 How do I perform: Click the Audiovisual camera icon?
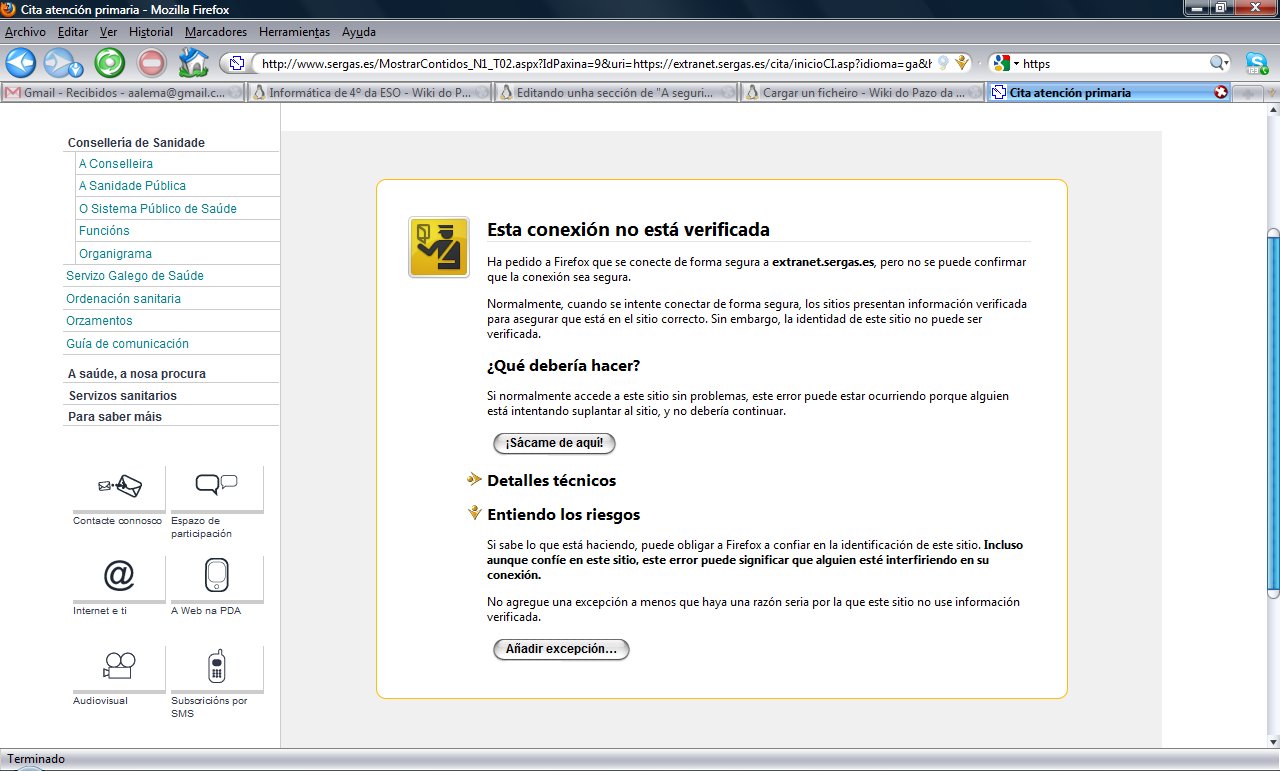point(119,665)
